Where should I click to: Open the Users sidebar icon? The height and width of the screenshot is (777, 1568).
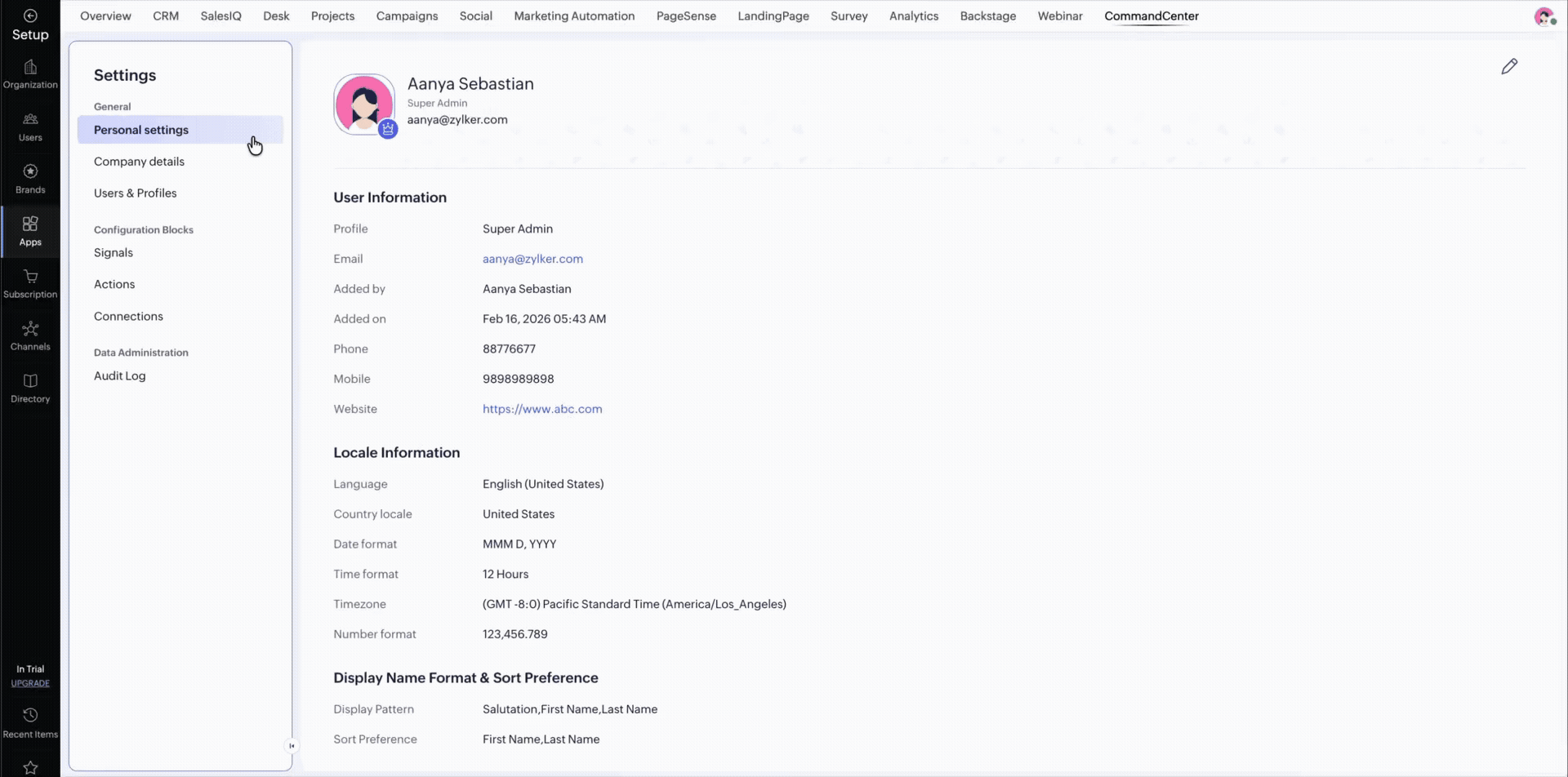[30, 127]
